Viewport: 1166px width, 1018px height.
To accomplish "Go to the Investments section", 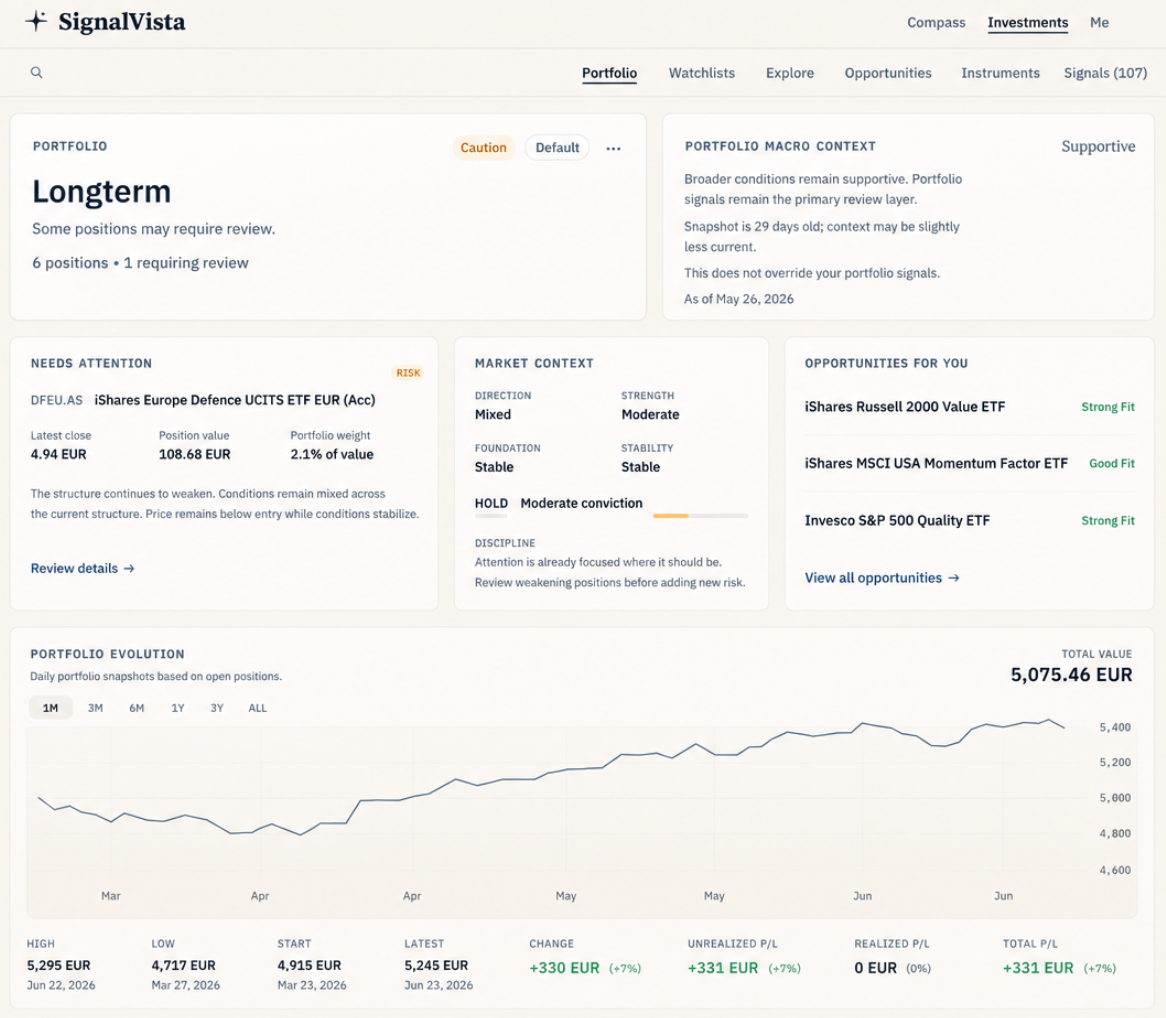I will (1027, 22).
